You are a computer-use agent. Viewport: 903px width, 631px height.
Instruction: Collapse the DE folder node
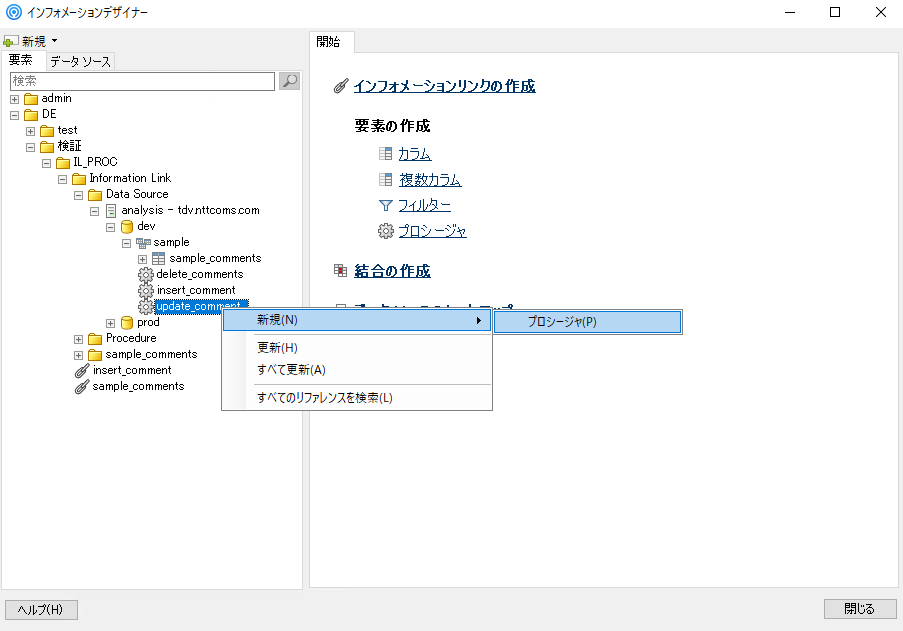[14, 115]
